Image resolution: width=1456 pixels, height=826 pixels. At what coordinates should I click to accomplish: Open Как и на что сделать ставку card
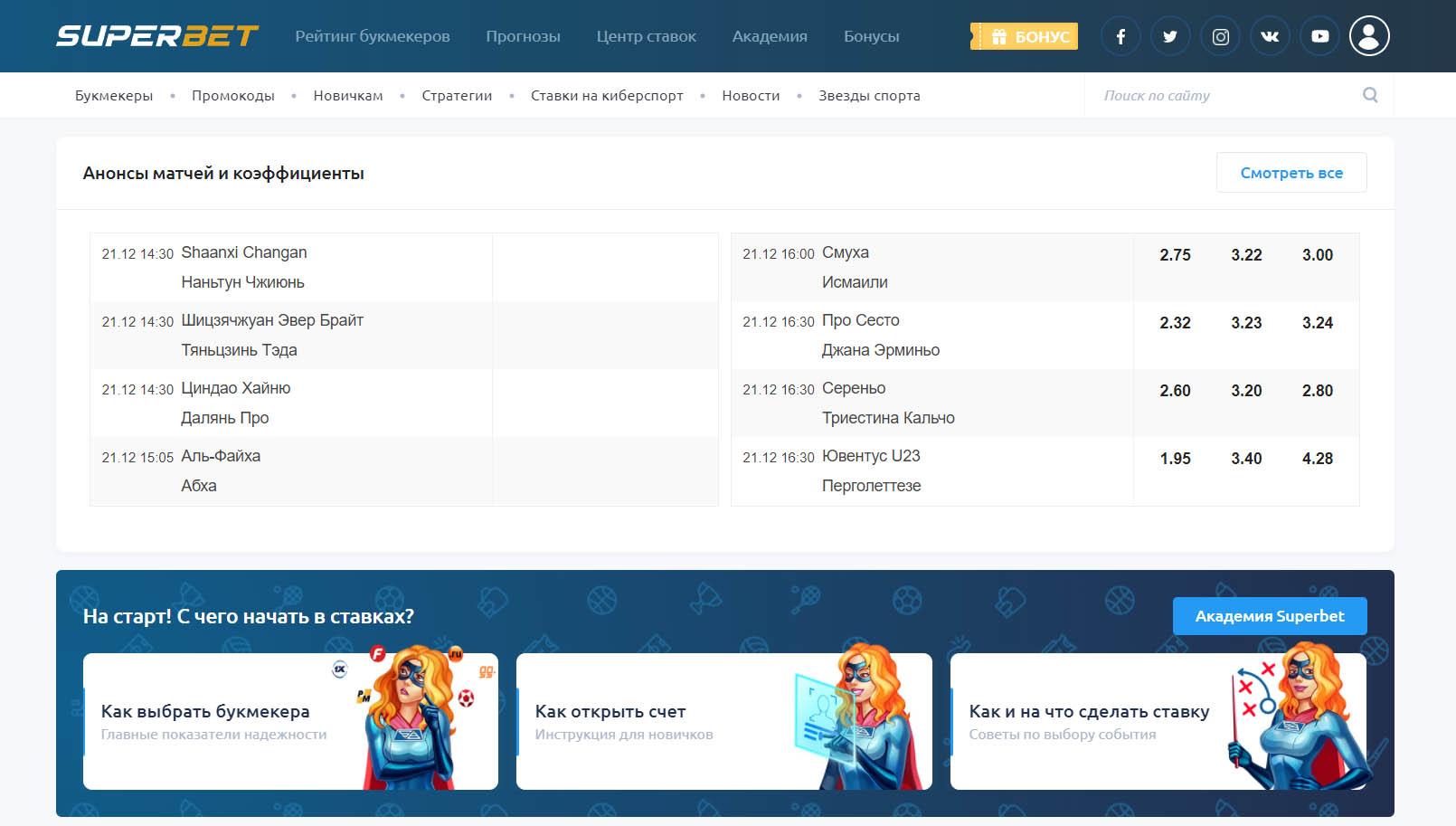coord(1158,721)
